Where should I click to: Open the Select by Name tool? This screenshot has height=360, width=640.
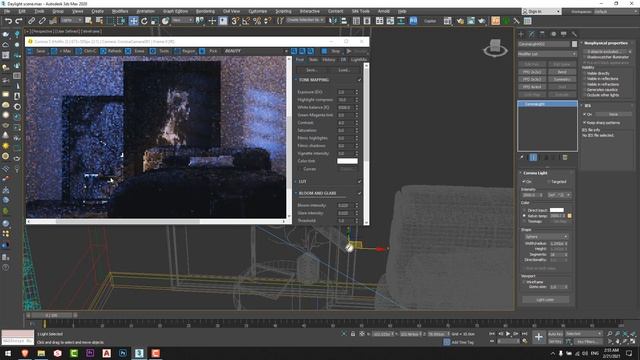click(x=99, y=21)
